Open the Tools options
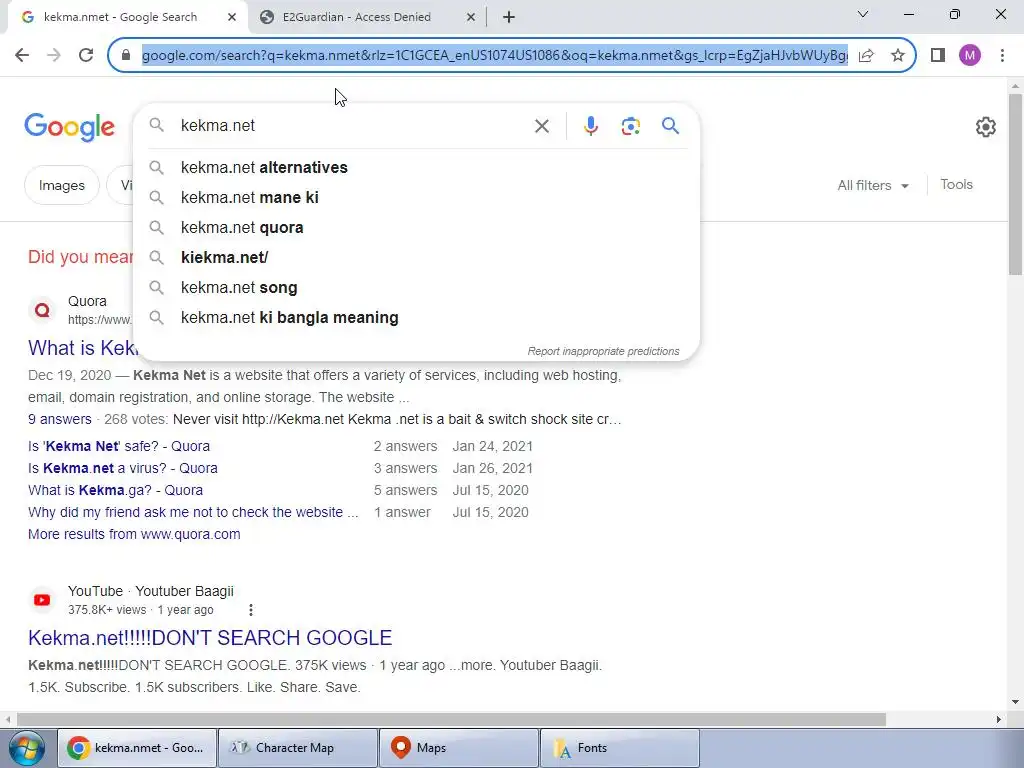Image resolution: width=1024 pixels, height=768 pixels. tap(956, 185)
